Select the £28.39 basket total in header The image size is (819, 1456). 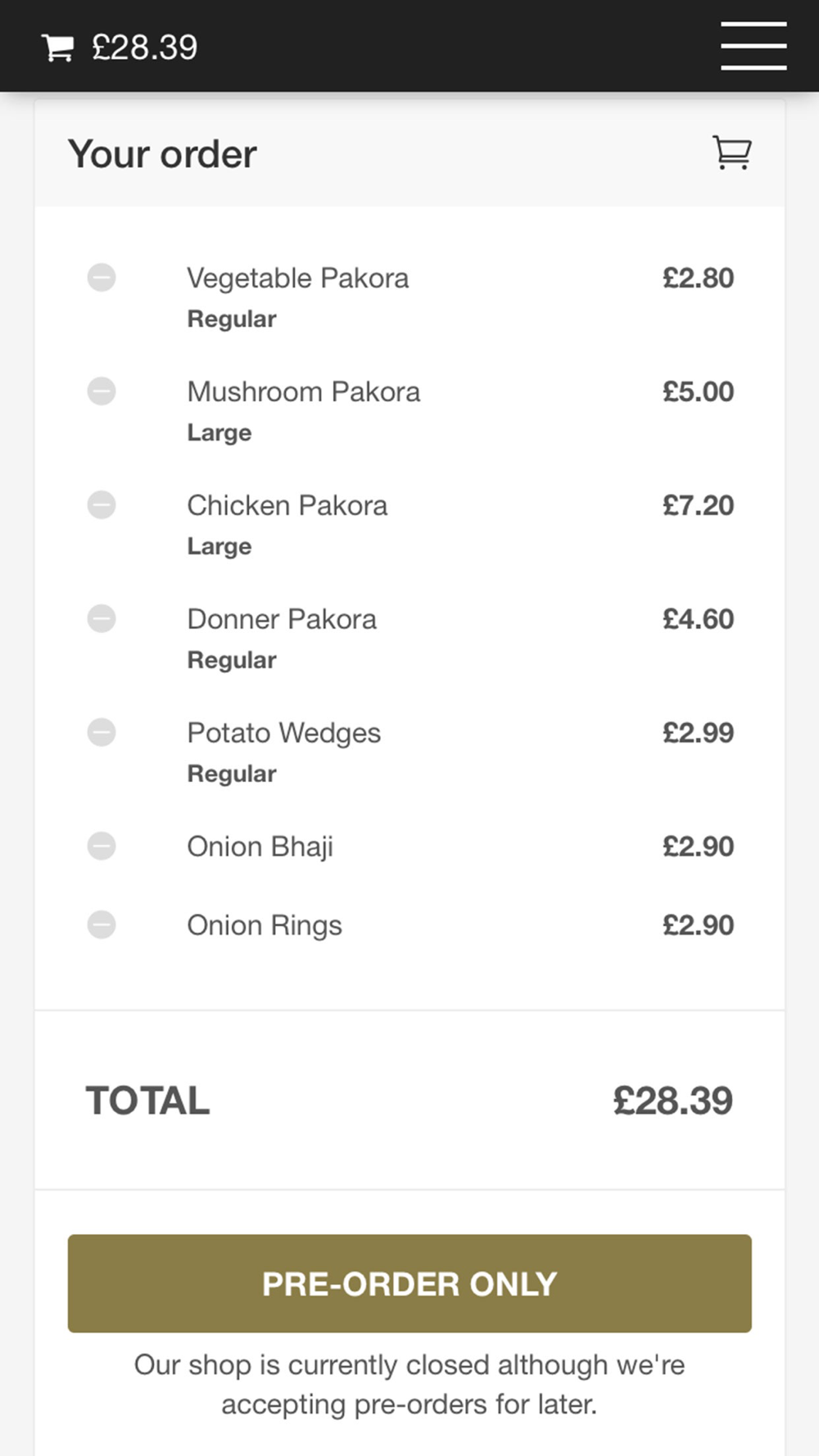144,47
